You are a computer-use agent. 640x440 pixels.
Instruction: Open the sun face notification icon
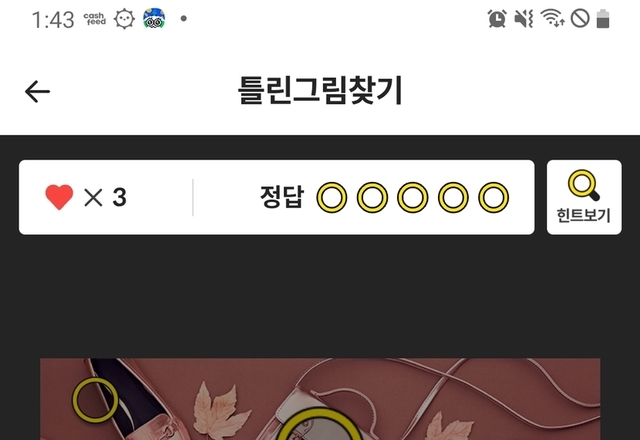click(124, 19)
